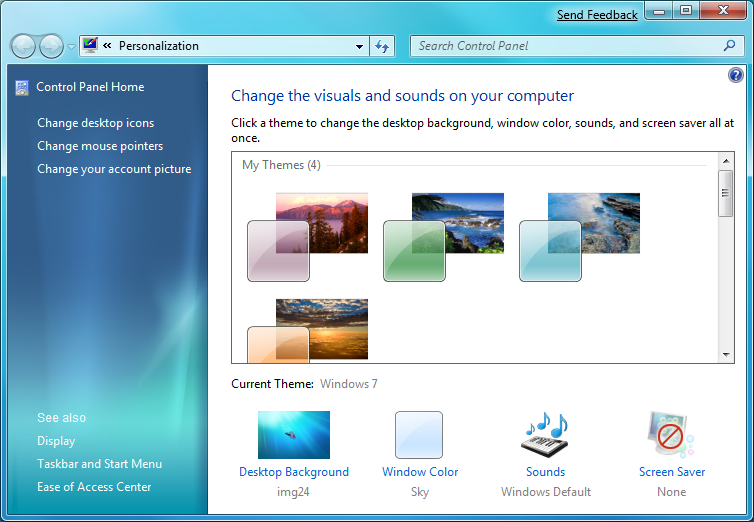Click the search magnifier icon
Image resolution: width=754 pixels, height=522 pixels.
(x=729, y=46)
